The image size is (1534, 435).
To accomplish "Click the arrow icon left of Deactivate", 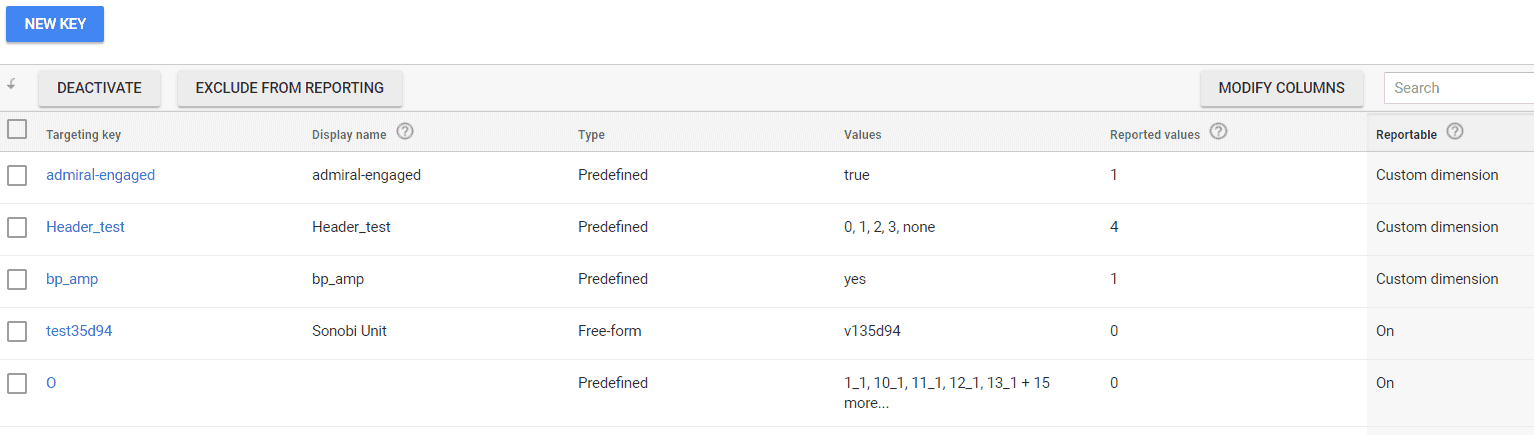I will pyautogui.click(x=12, y=86).
